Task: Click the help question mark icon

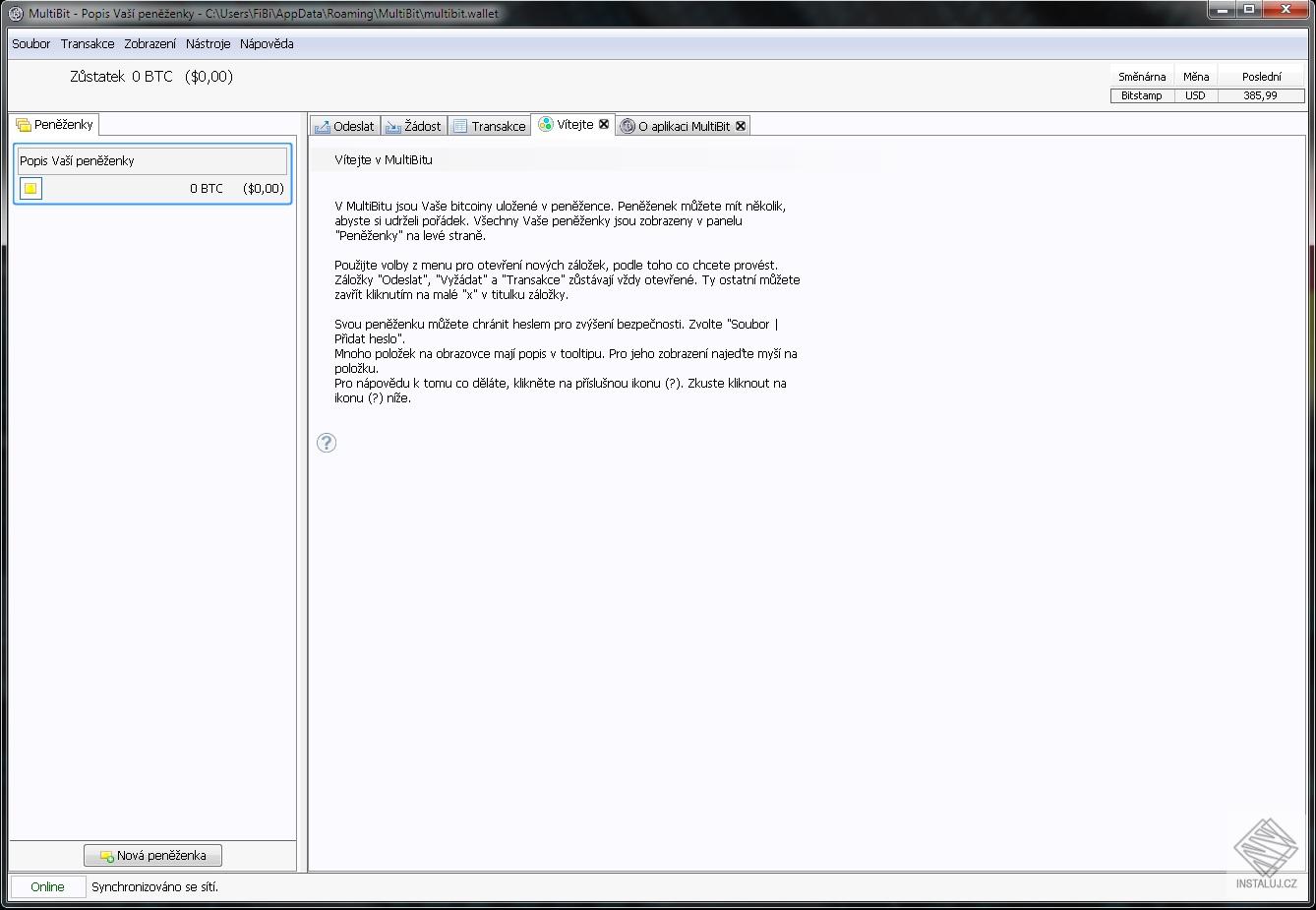Action: click(x=327, y=443)
